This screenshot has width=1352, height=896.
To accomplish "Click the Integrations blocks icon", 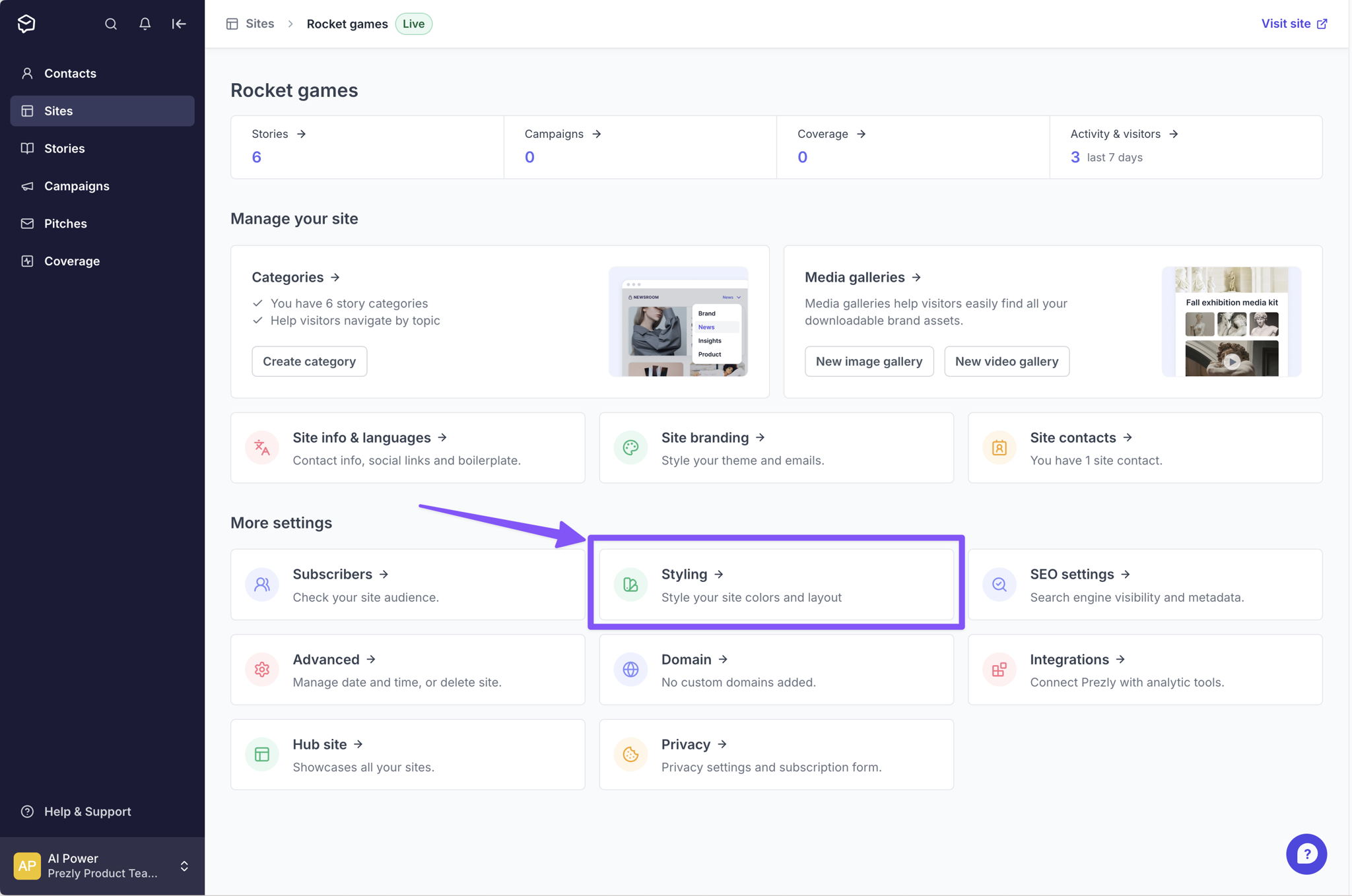I will tap(999, 670).
